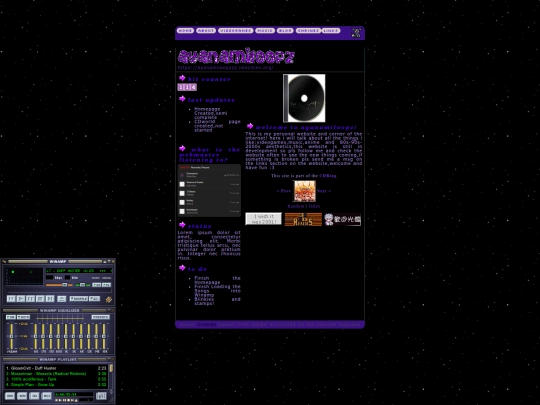Image resolution: width=540 pixels, height=405 pixels.
Task: Toggle equalizer AUTO button
Action: click(23, 317)
